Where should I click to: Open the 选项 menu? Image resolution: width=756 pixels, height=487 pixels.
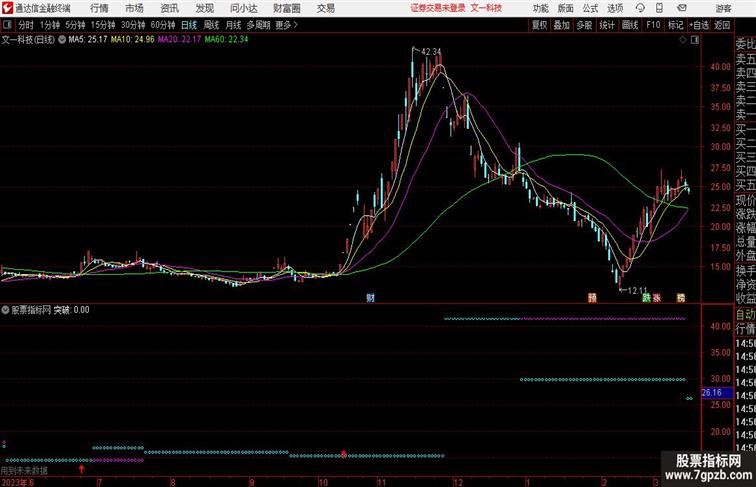coord(615,8)
